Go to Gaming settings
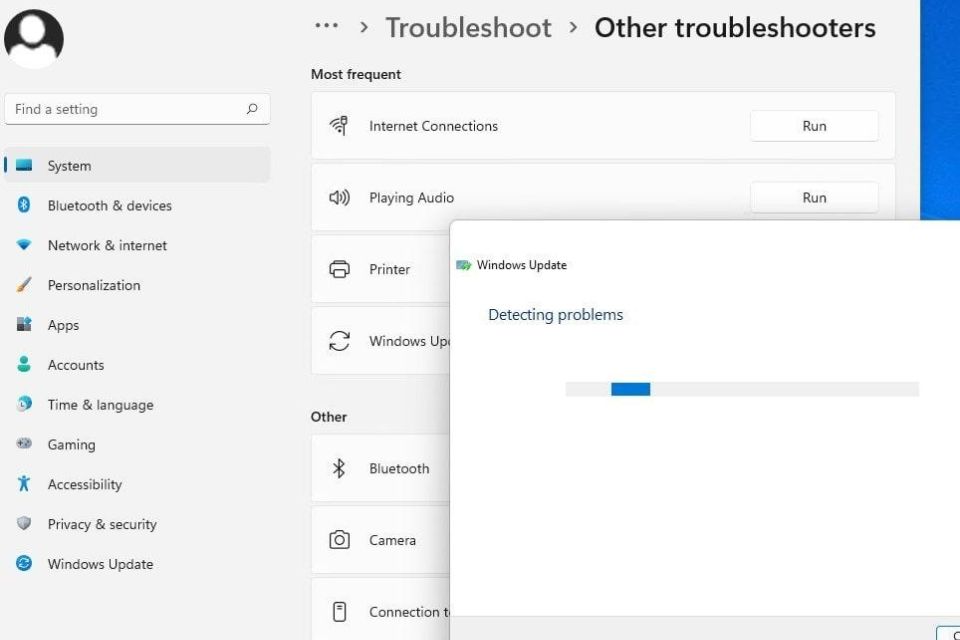960x640 pixels. 137,444
